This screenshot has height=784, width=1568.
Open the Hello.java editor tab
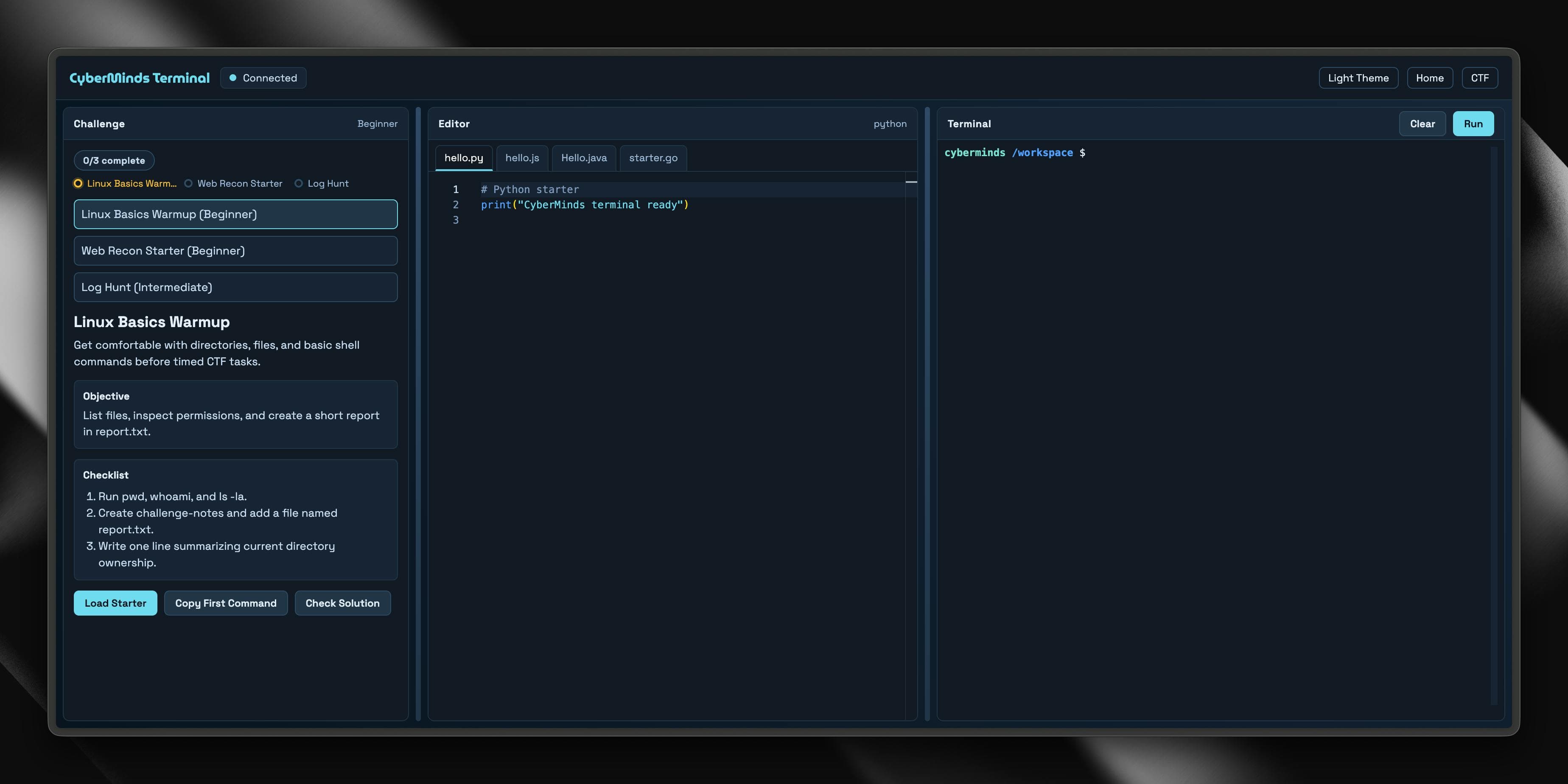coord(583,158)
